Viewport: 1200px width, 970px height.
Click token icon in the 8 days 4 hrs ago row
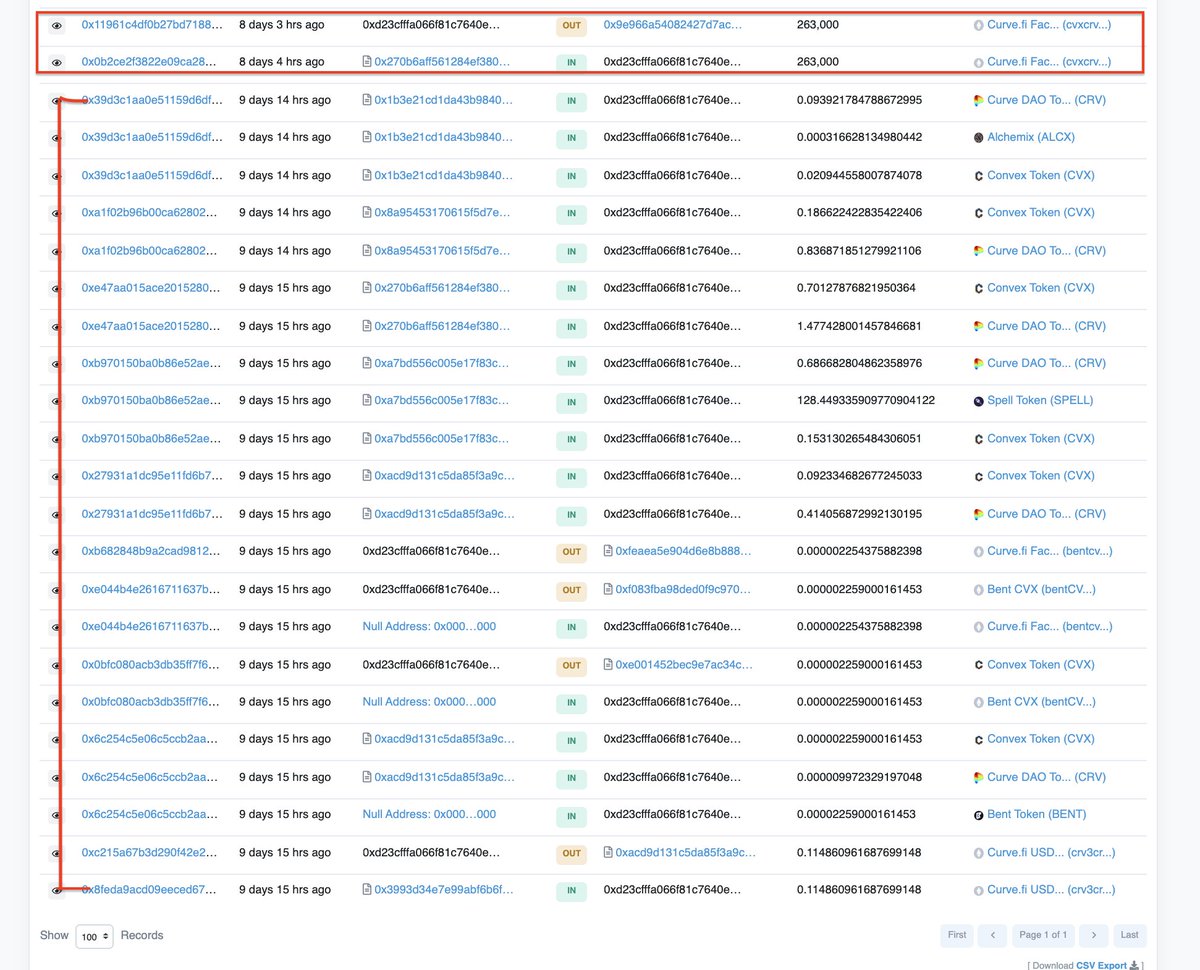(979, 62)
